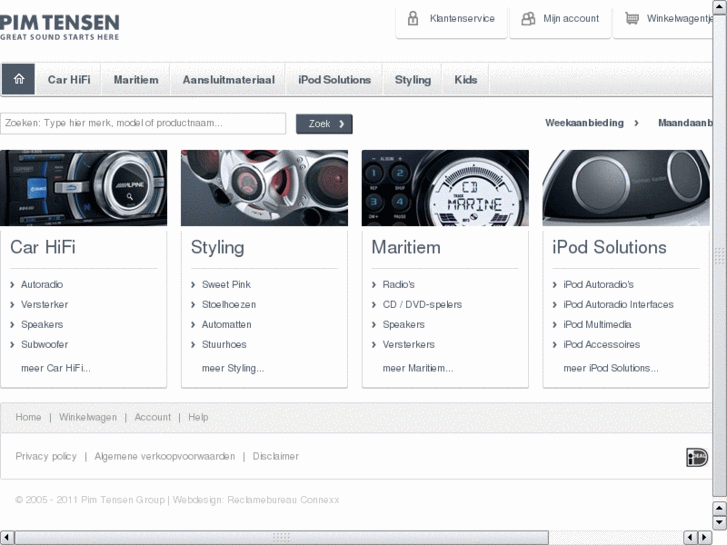Focus the Zoeken search input field
This screenshot has width=727, height=545.
pyautogui.click(x=143, y=123)
